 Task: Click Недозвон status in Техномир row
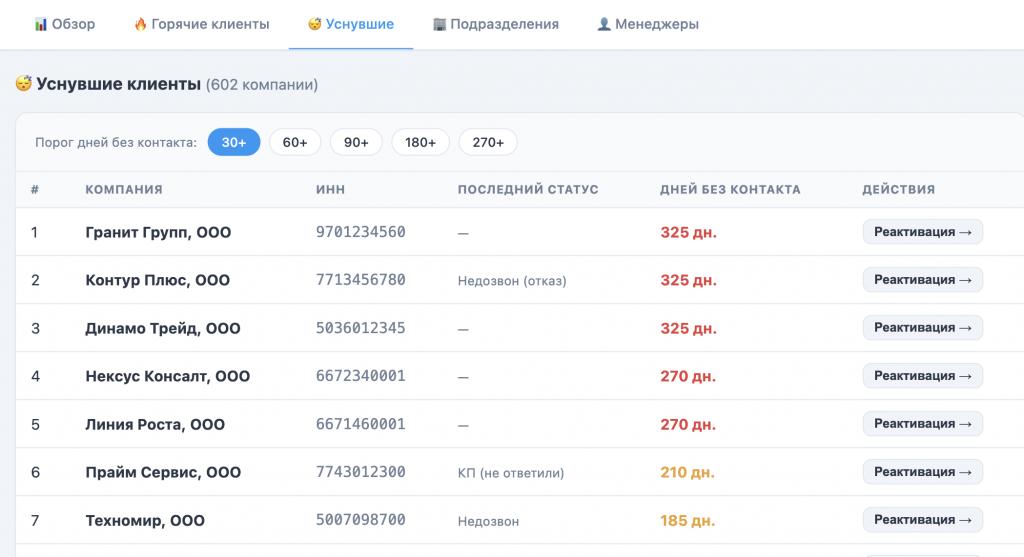tap(488, 521)
